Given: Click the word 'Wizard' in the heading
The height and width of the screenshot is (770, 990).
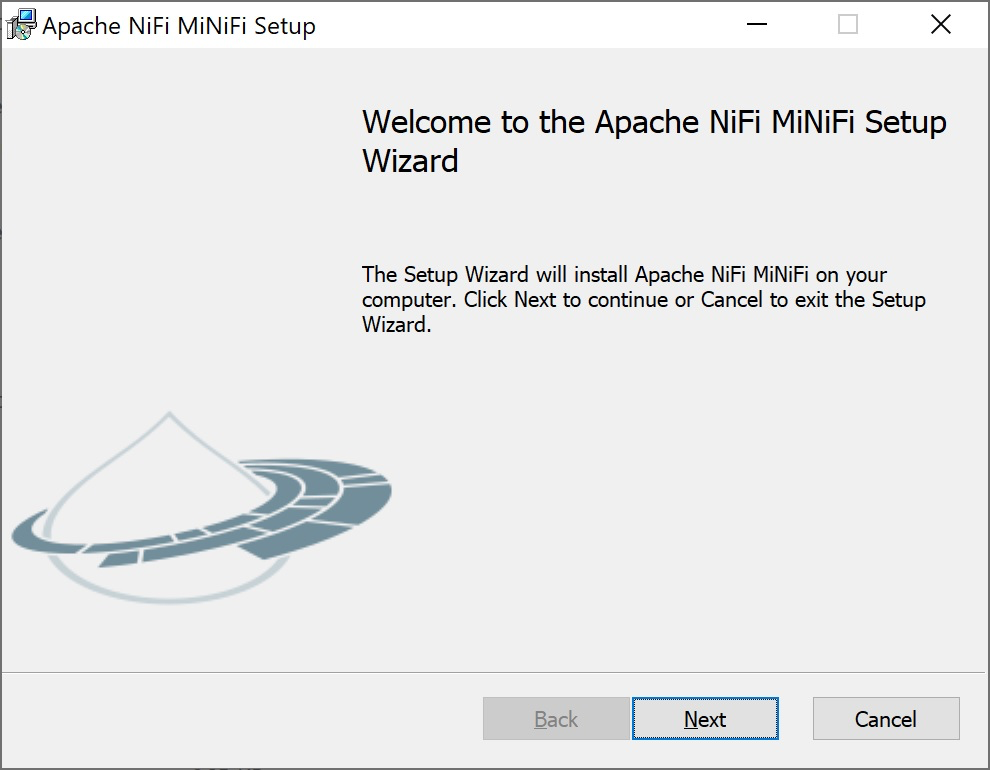Looking at the screenshot, I should (410, 161).
